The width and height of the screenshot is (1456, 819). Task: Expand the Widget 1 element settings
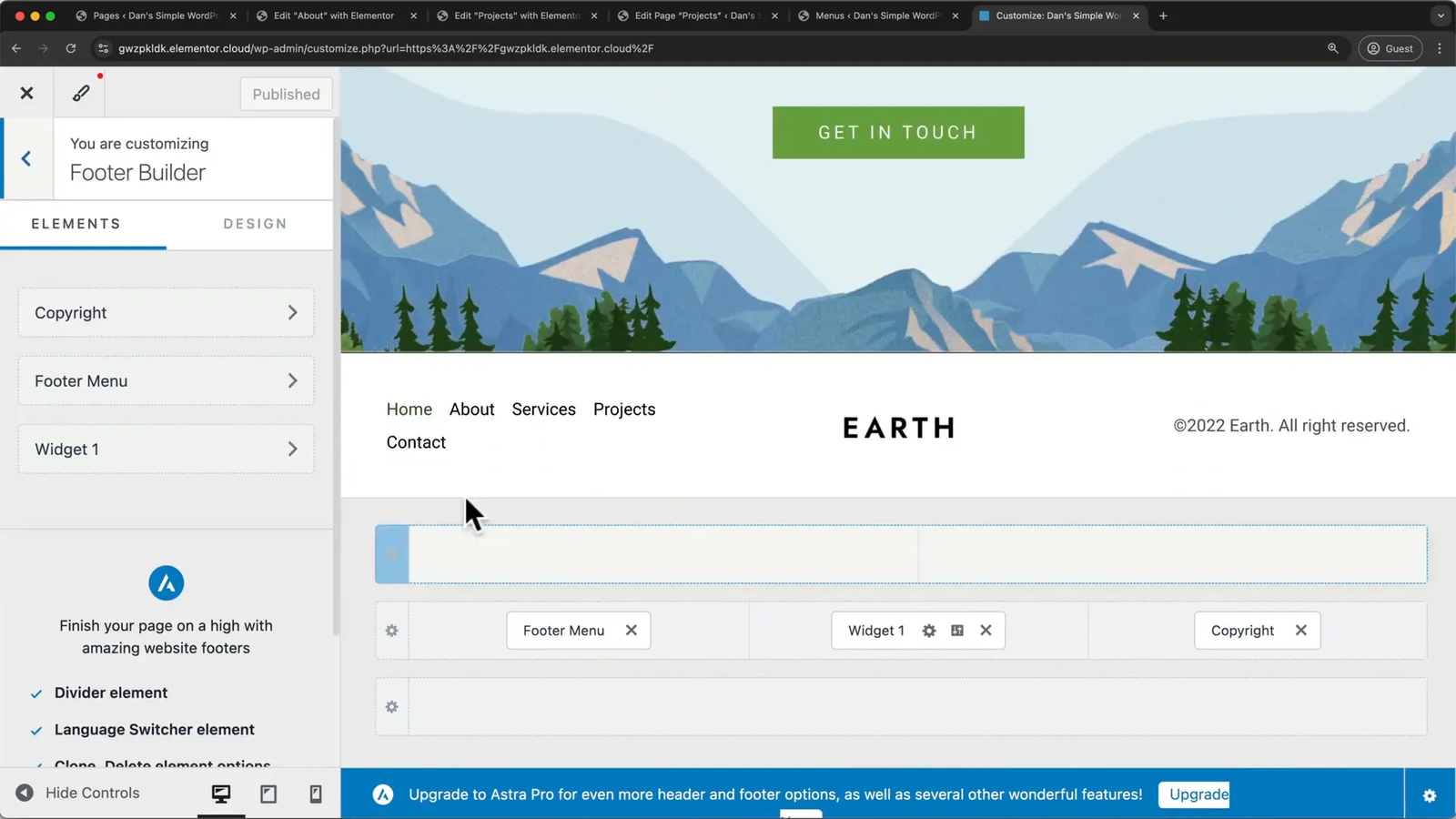(166, 449)
